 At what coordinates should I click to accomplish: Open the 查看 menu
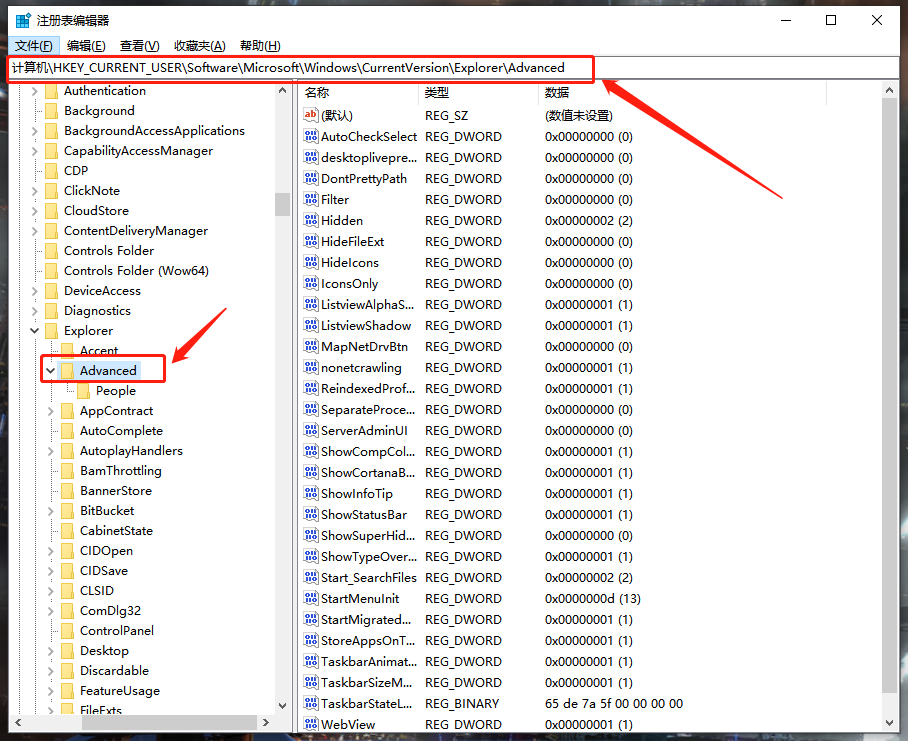[137, 45]
